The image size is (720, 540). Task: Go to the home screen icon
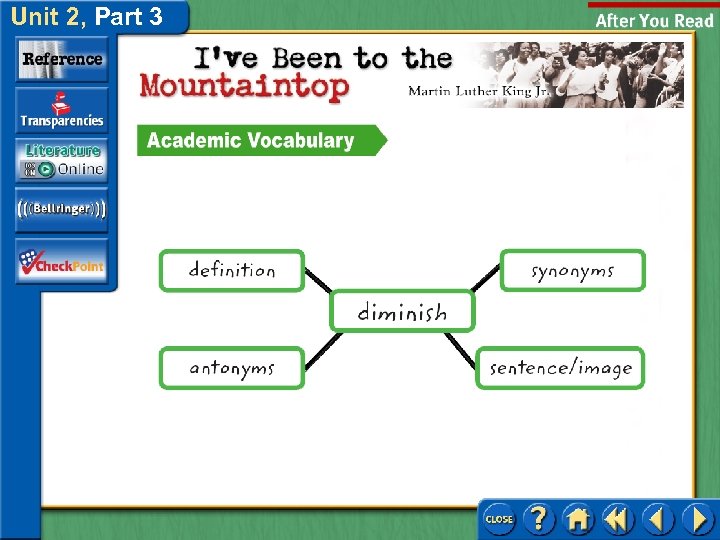[578, 519]
